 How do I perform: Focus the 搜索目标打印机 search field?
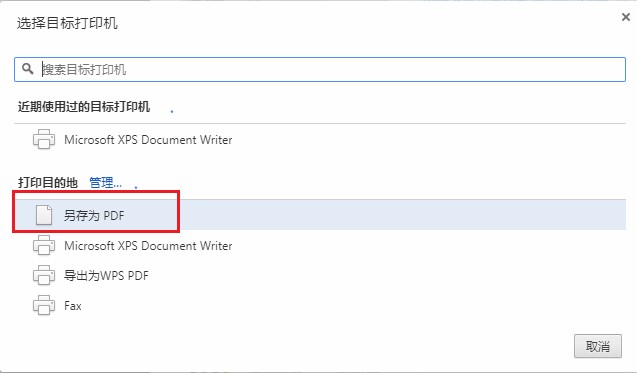(x=320, y=69)
